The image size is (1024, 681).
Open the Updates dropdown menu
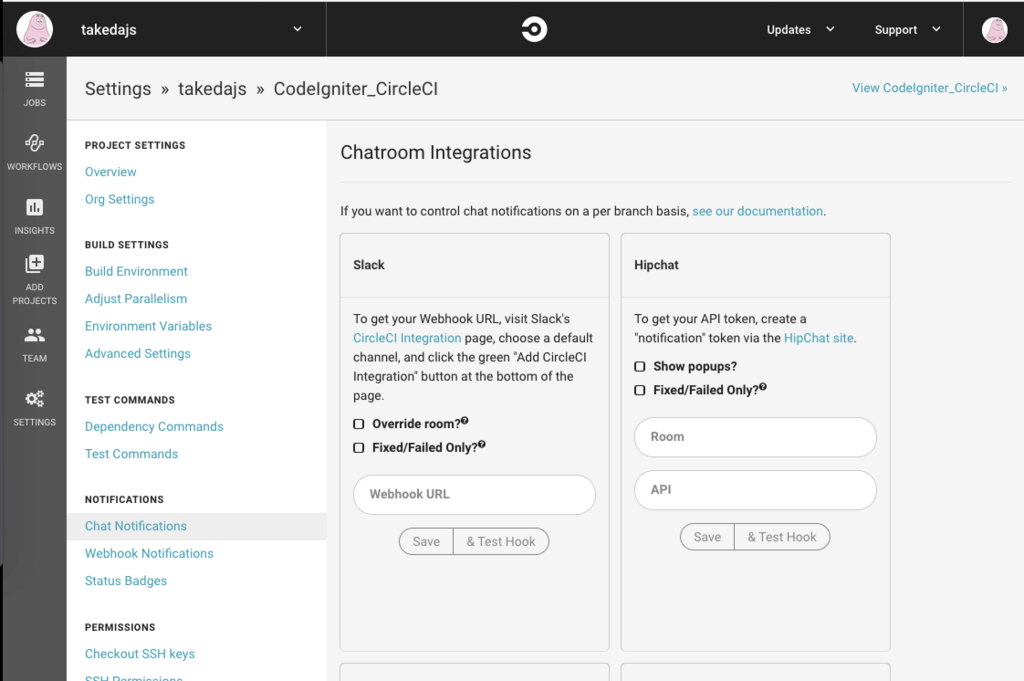(x=801, y=29)
